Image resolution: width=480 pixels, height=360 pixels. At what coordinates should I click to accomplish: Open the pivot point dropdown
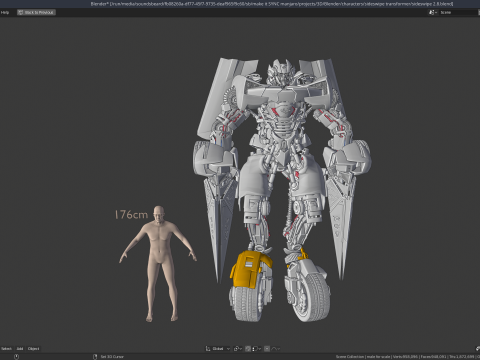pos(238,349)
